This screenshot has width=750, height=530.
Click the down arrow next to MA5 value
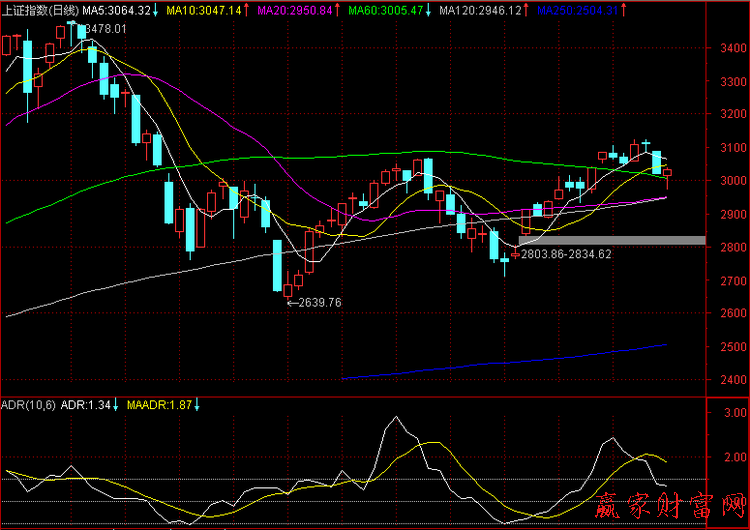tap(156, 10)
